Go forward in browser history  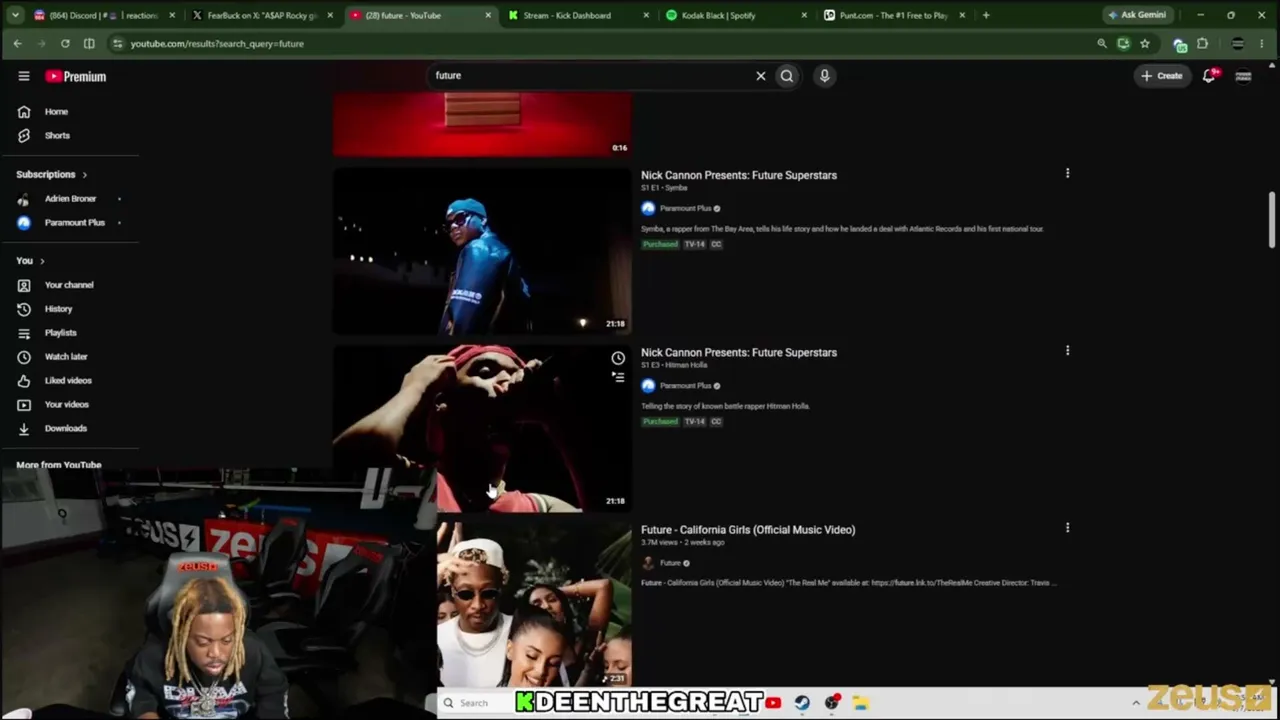(x=41, y=44)
